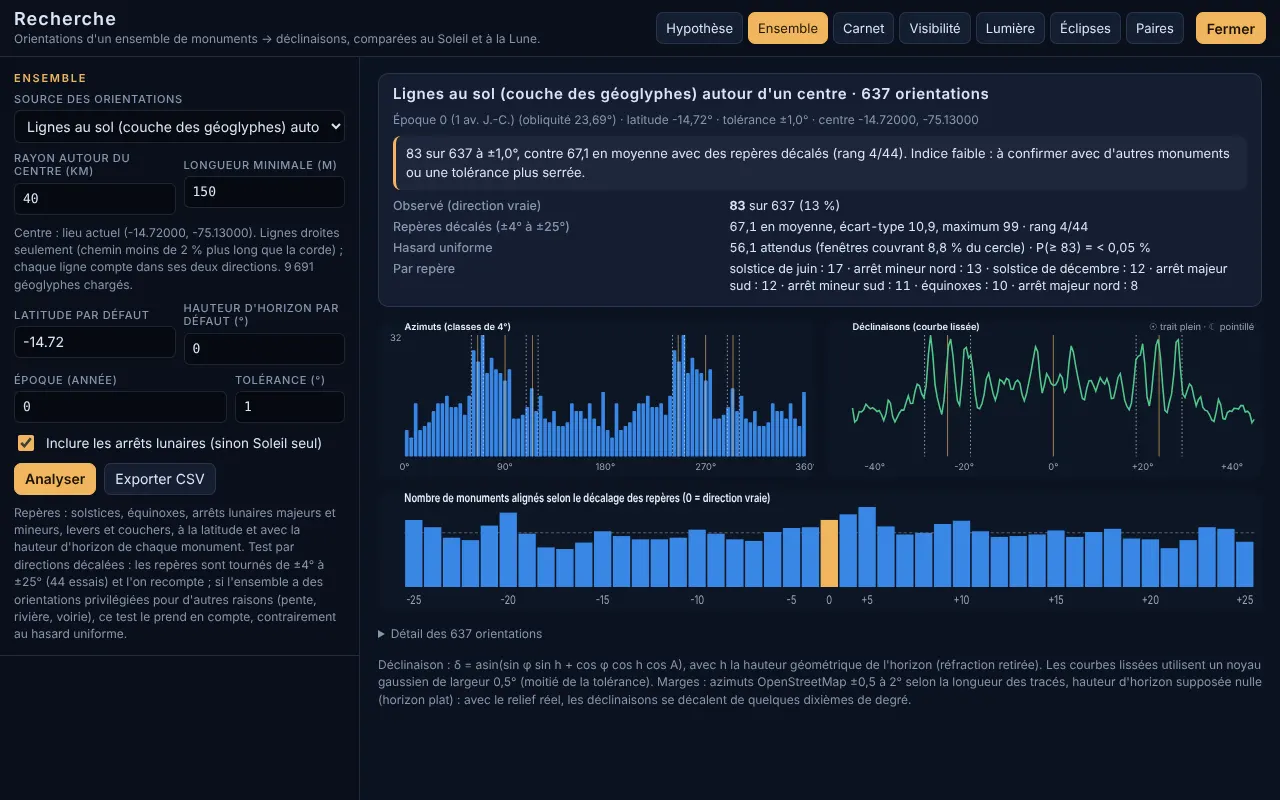Click the Exporter CSV button
This screenshot has height=800, width=1280.
[160, 479]
